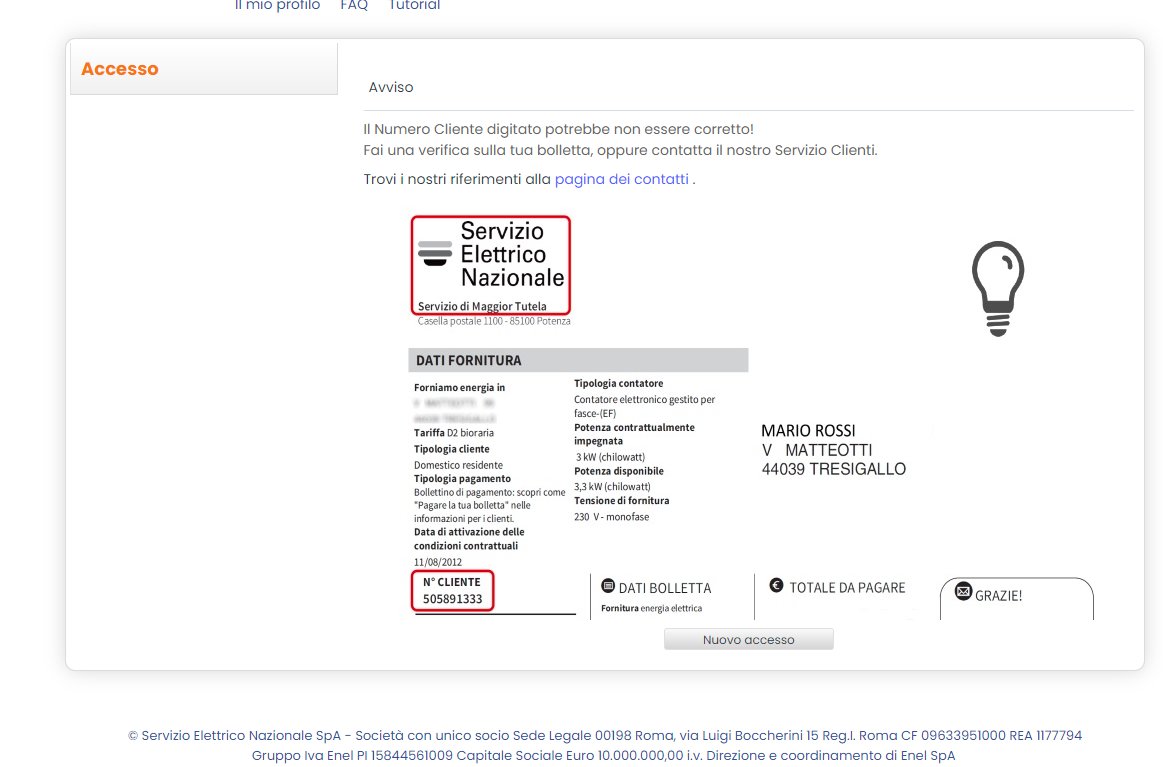Click the Tipologia contatore label
The image size is (1163, 767).
[619, 384]
